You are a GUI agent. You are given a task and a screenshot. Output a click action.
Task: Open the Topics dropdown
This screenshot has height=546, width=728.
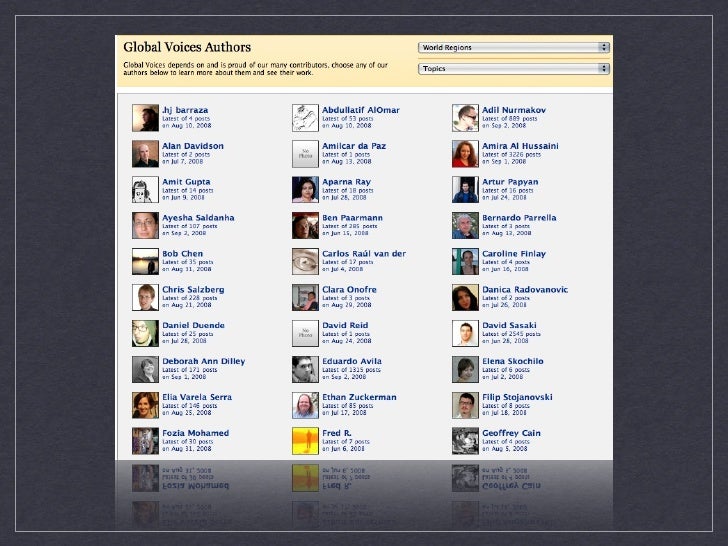(x=514, y=68)
